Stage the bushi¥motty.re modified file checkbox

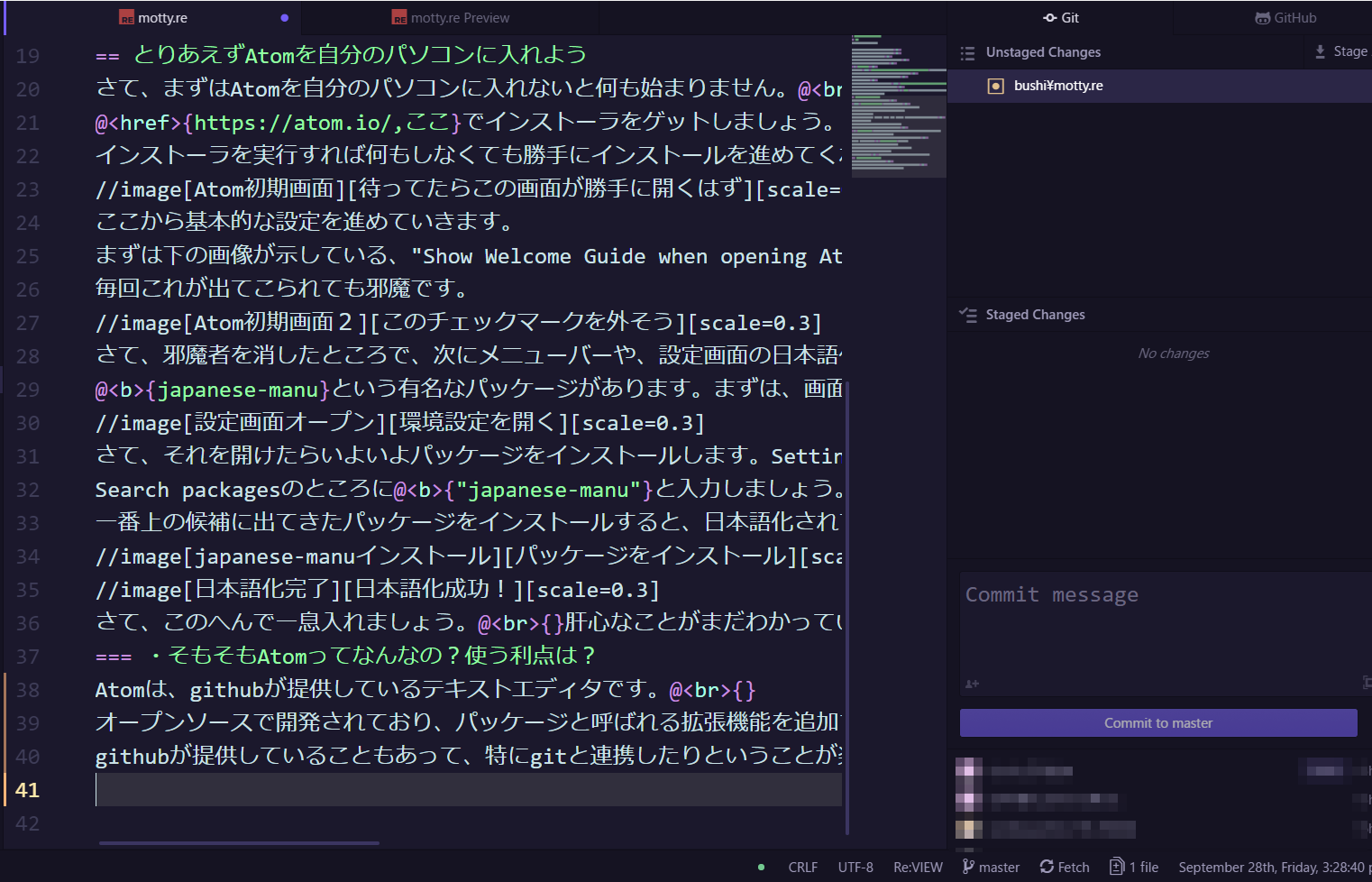[994, 85]
